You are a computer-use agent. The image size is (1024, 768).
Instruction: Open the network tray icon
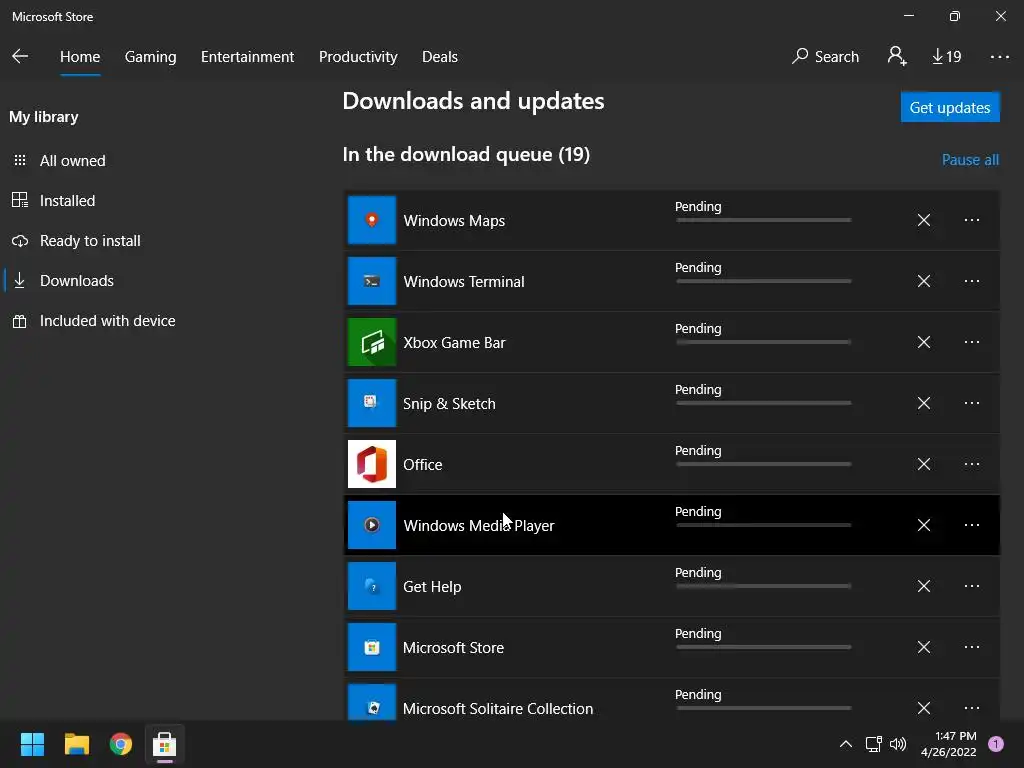click(873, 744)
